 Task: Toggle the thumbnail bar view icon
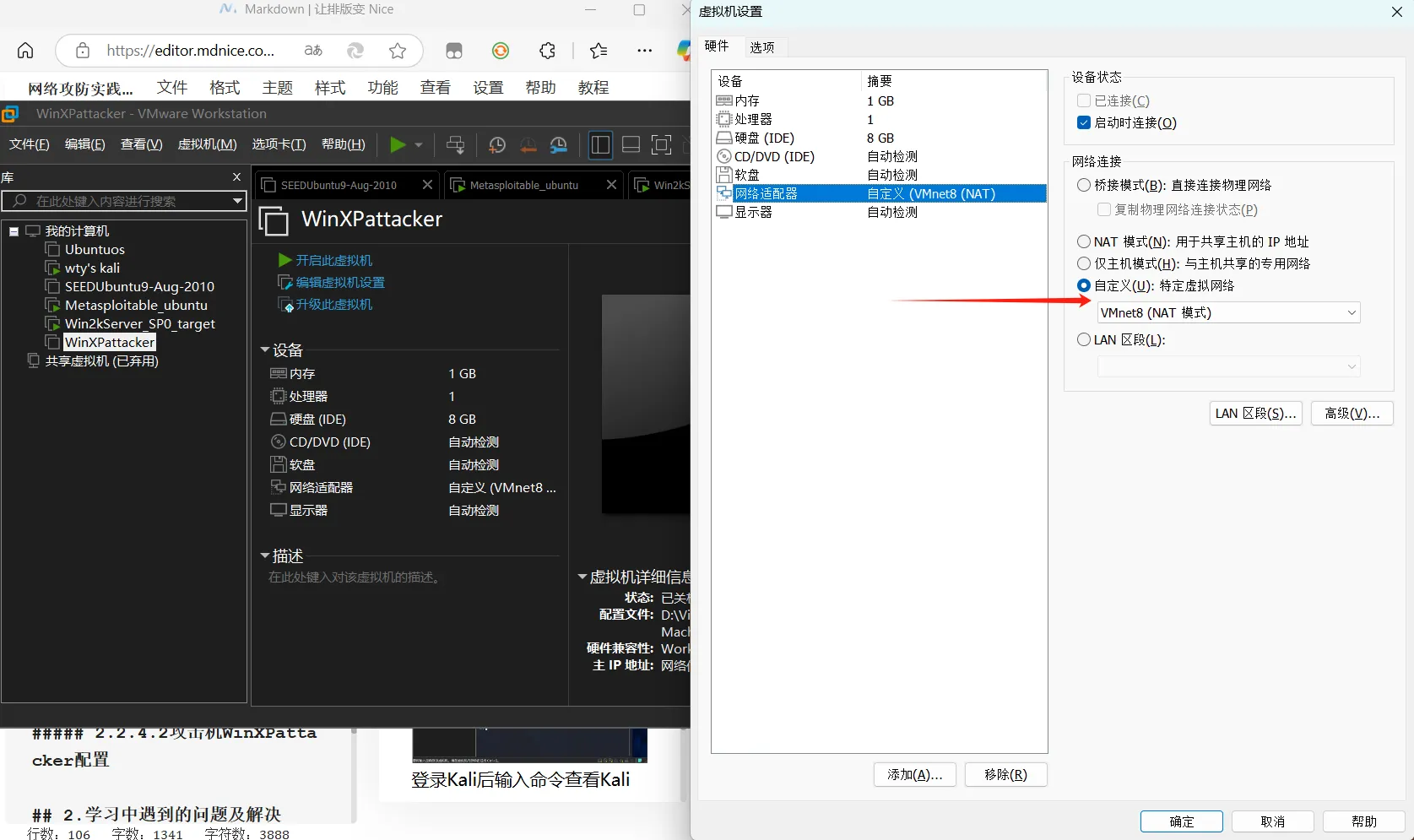click(x=631, y=144)
